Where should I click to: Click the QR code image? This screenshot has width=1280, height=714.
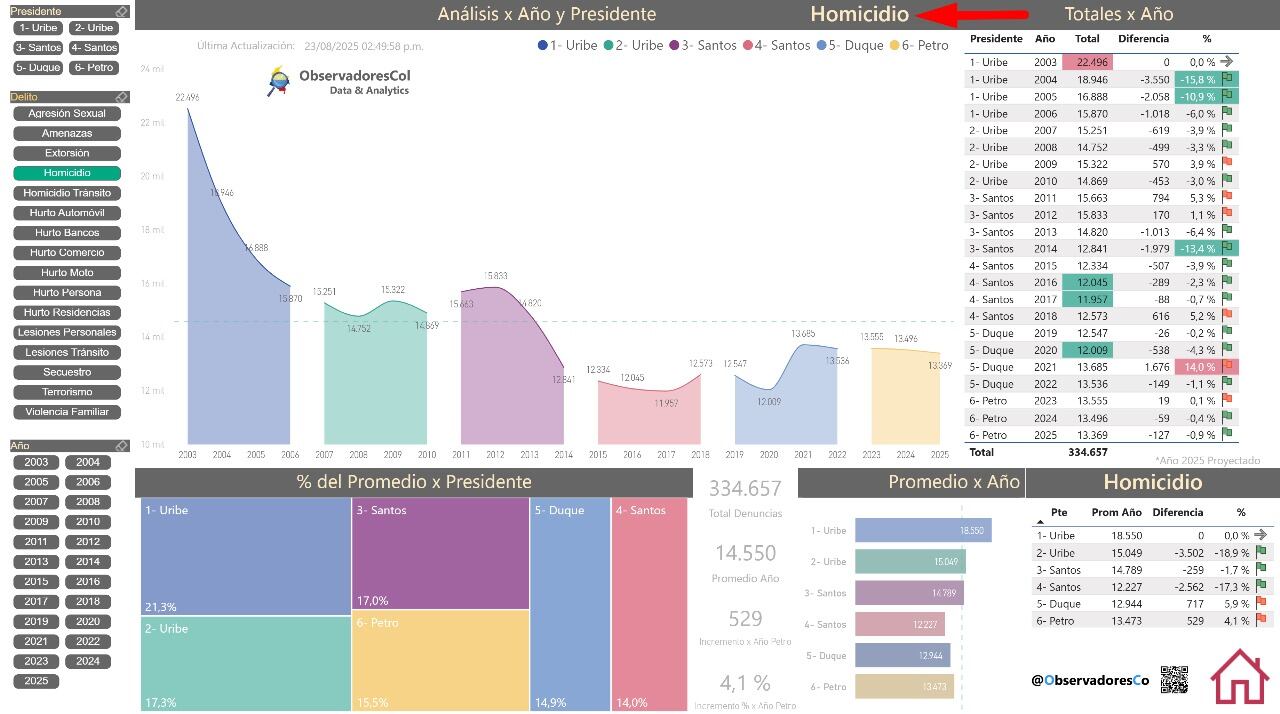click(x=1174, y=680)
